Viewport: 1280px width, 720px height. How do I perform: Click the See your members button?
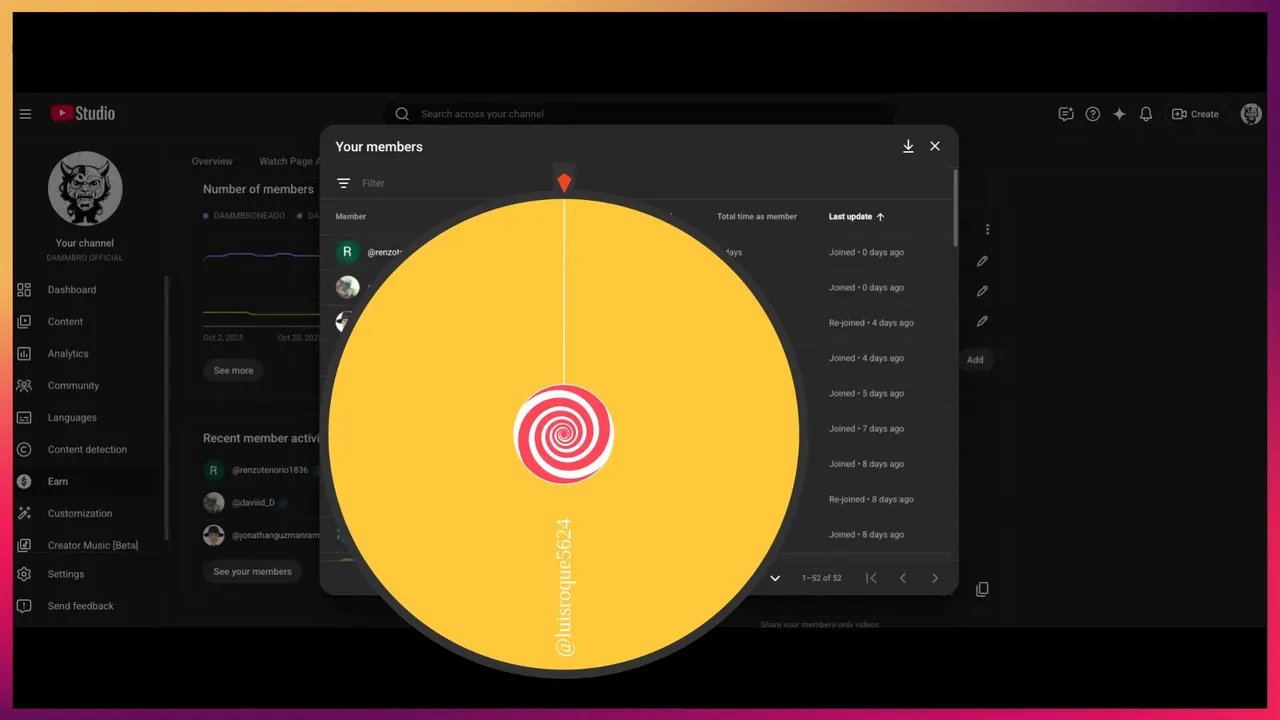253,572
